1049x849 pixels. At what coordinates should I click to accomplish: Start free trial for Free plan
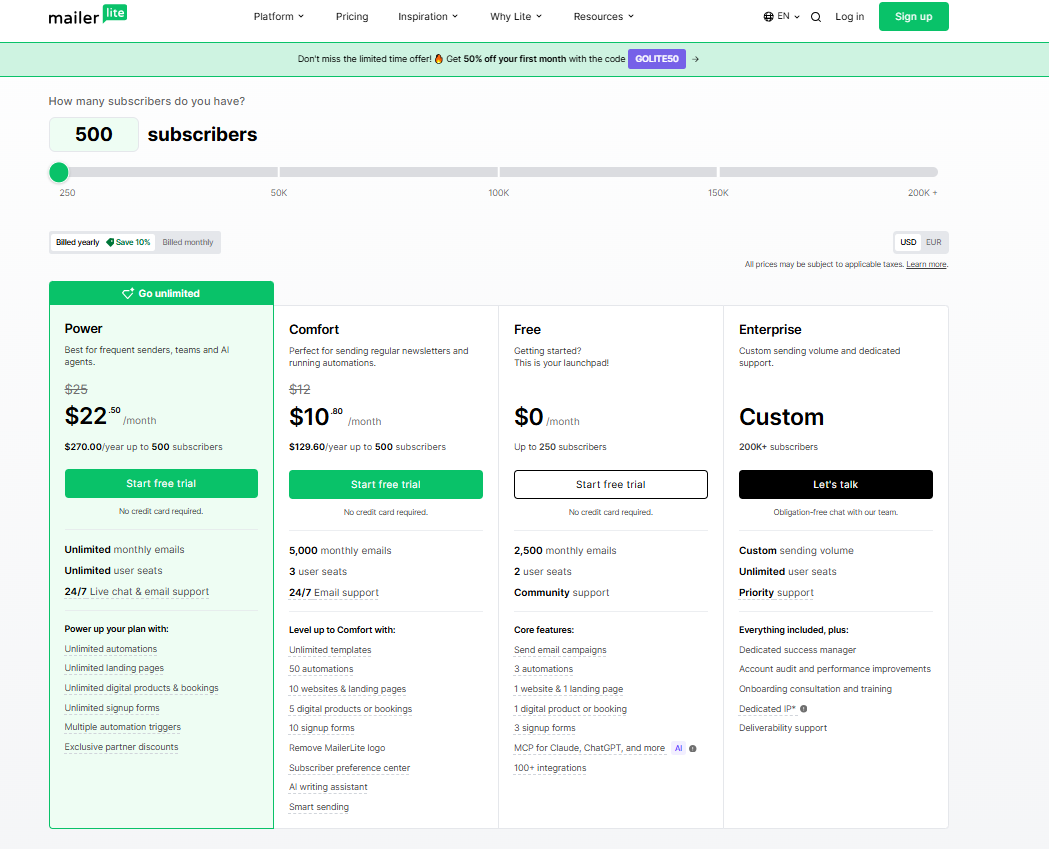click(x=610, y=484)
